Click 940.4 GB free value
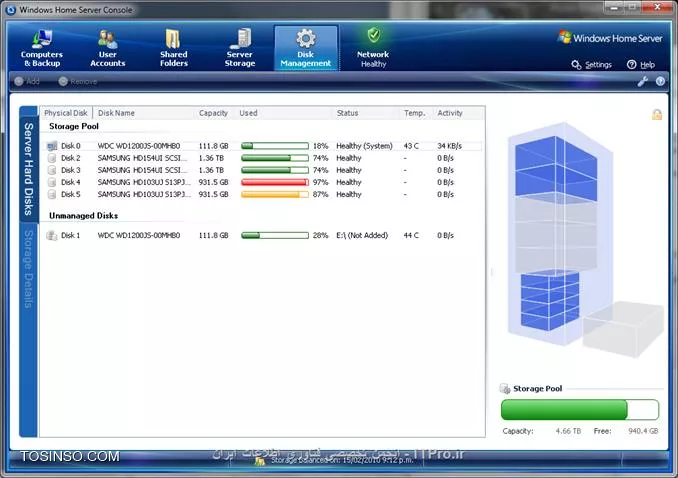The height and width of the screenshot is (478, 678). pos(643,431)
